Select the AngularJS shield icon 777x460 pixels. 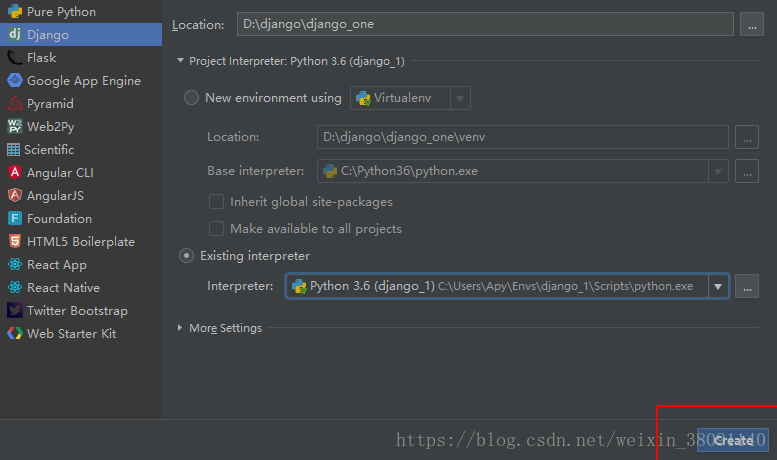[15, 195]
